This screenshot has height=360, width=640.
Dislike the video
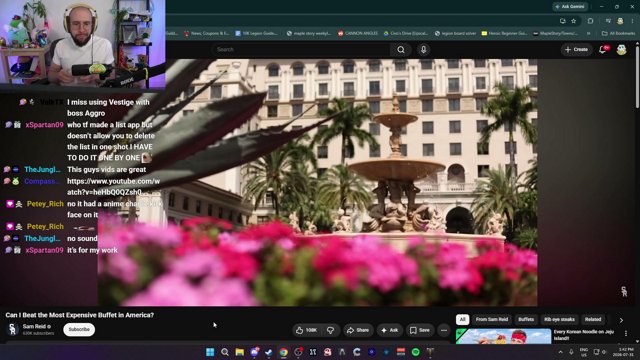[330, 330]
